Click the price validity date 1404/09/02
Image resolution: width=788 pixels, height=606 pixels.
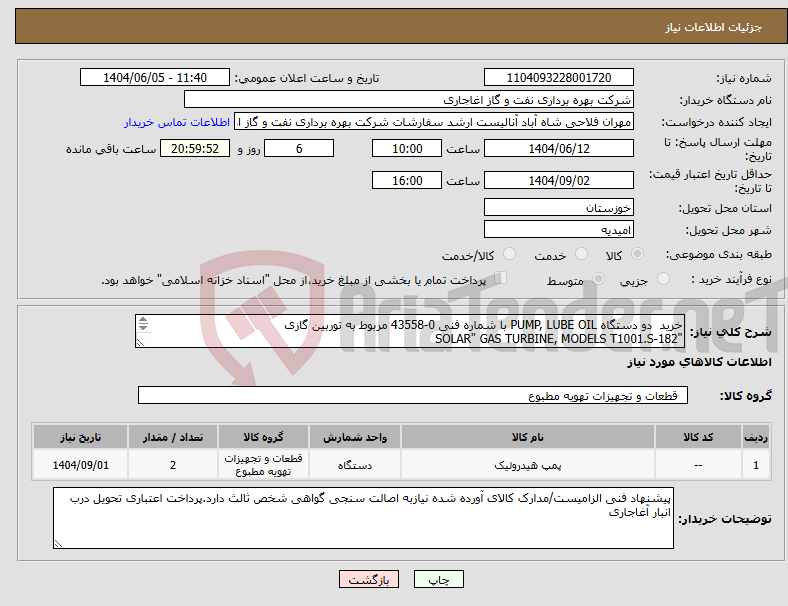pyautogui.click(x=559, y=180)
